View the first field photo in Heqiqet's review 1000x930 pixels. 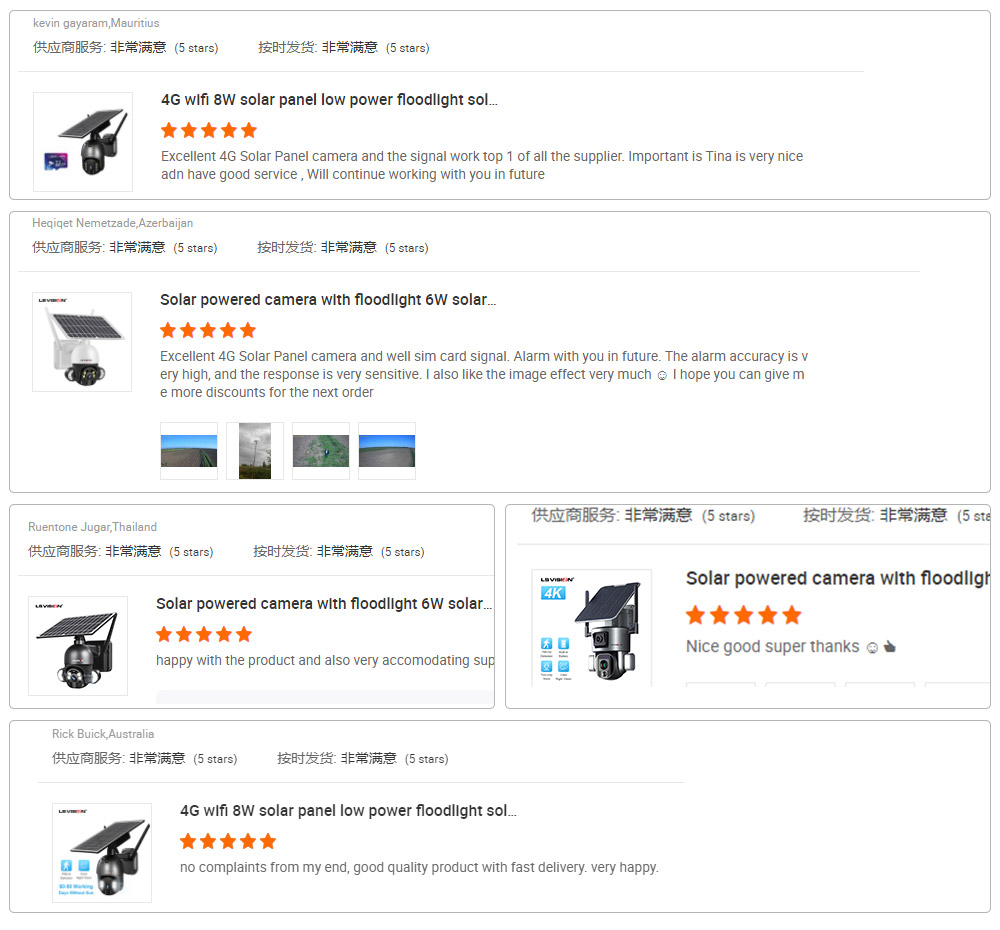click(x=189, y=451)
